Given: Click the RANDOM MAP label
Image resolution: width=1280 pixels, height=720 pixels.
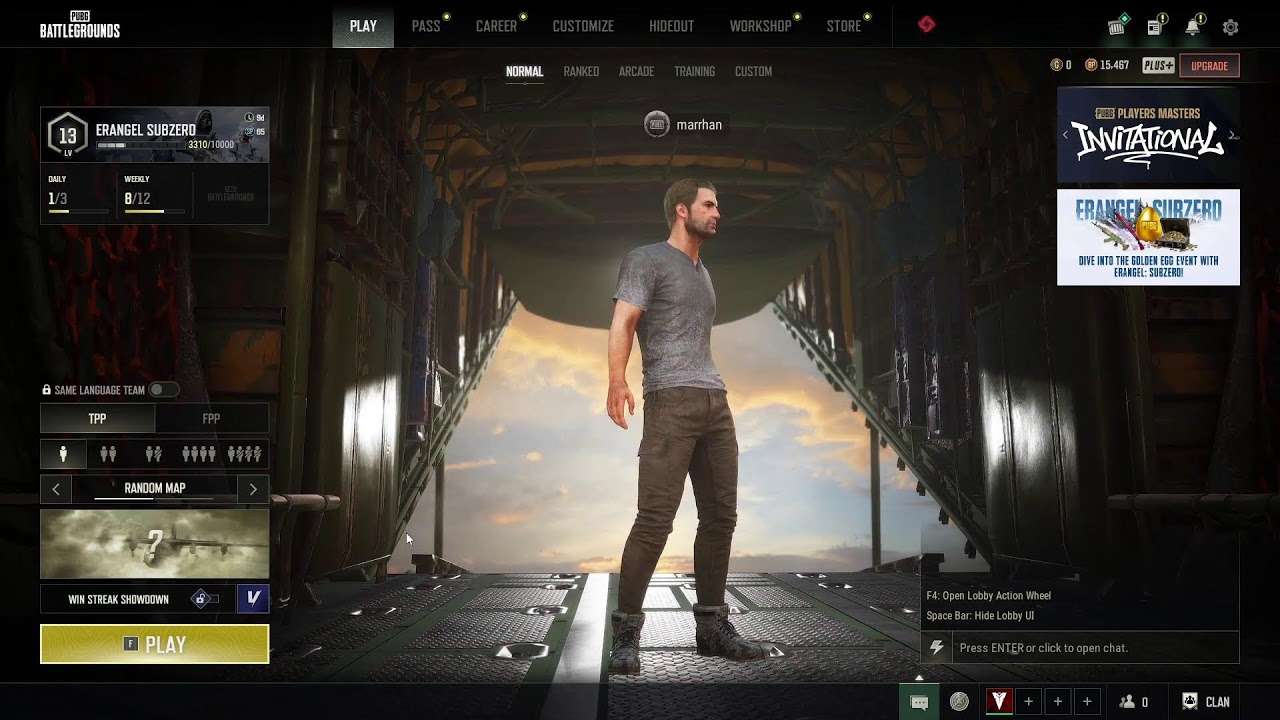Looking at the screenshot, I should (x=155, y=488).
